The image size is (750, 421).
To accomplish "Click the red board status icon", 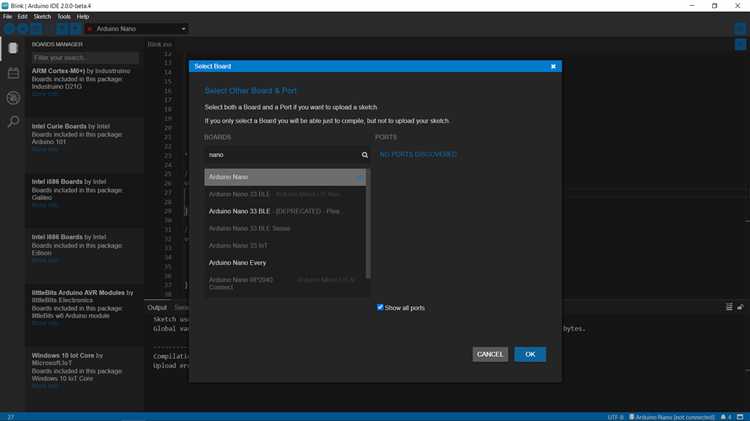I will (x=89, y=29).
